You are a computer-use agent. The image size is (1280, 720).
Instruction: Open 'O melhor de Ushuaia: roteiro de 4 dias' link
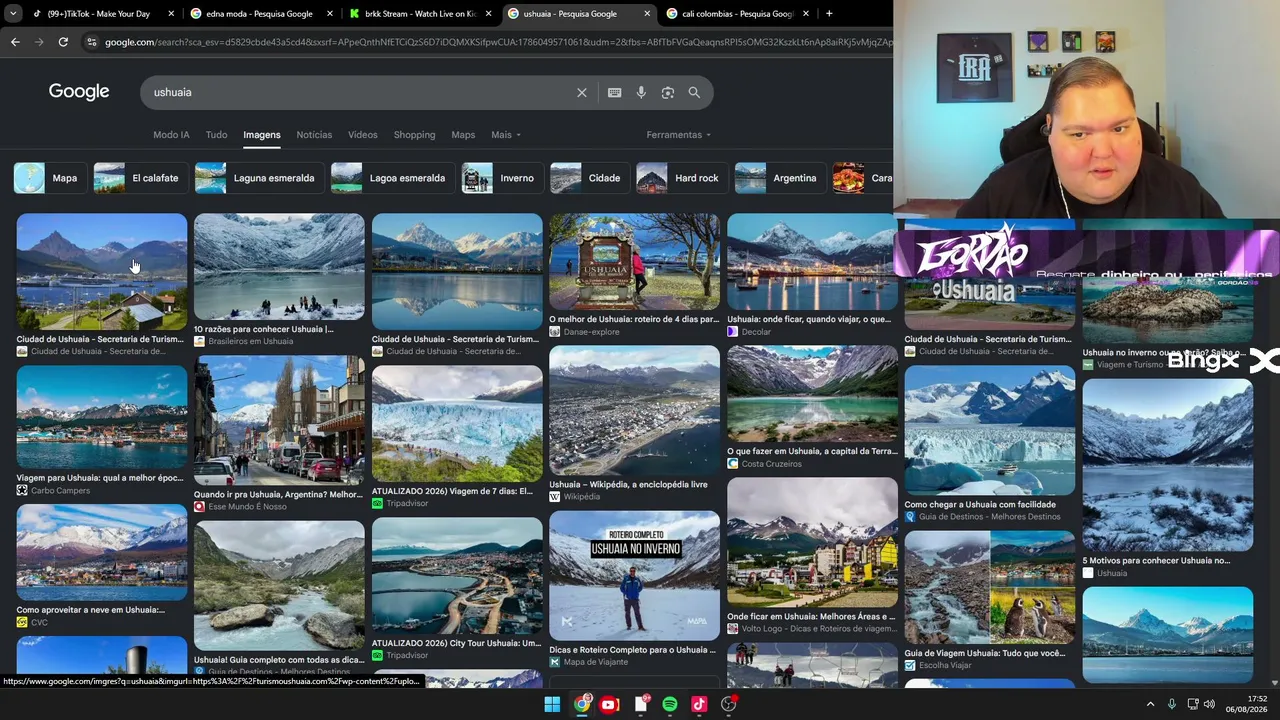click(x=634, y=319)
